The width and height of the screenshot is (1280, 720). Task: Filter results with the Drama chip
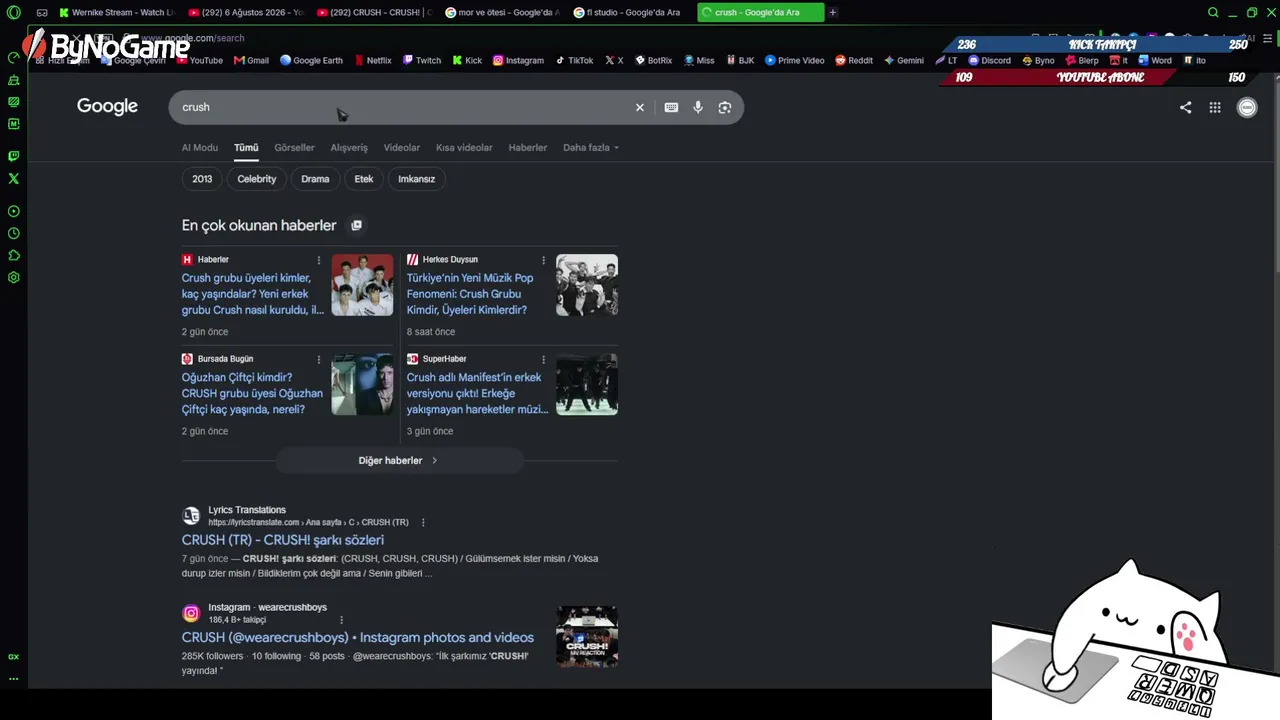click(x=315, y=179)
